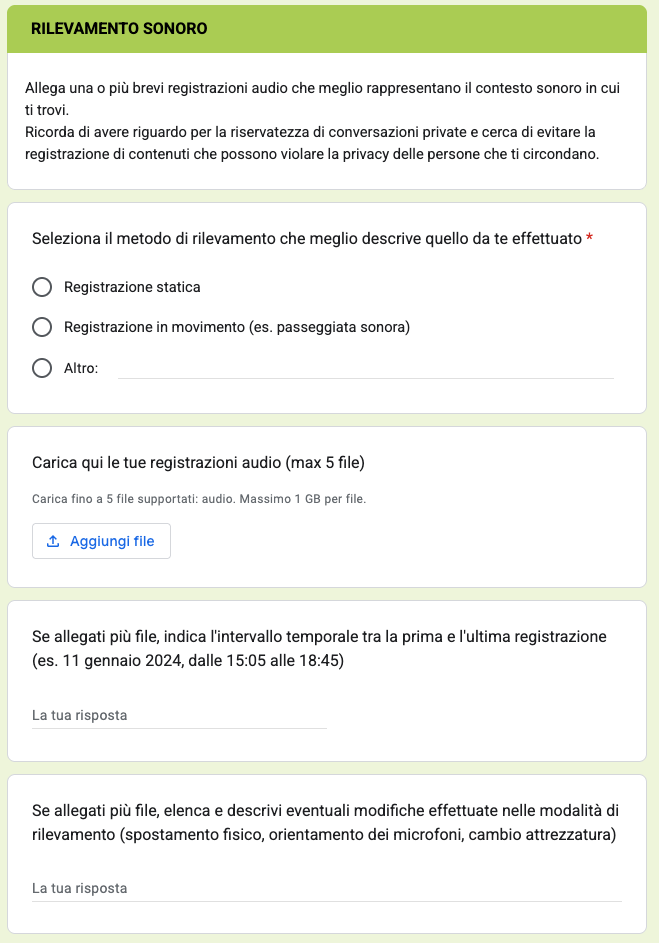This screenshot has height=943, width=659.
Task: Focus the answer field for modifiche nelle modalità
Action: click(x=326, y=888)
